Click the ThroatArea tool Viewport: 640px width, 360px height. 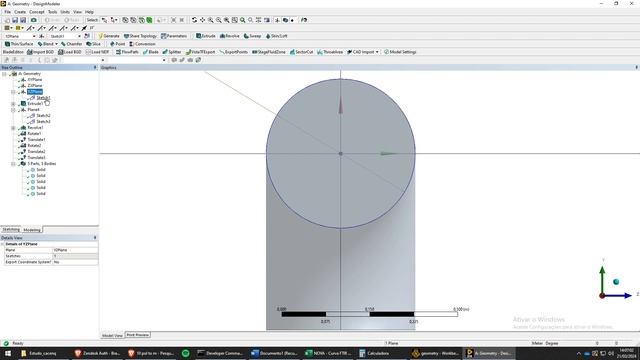click(x=330, y=52)
